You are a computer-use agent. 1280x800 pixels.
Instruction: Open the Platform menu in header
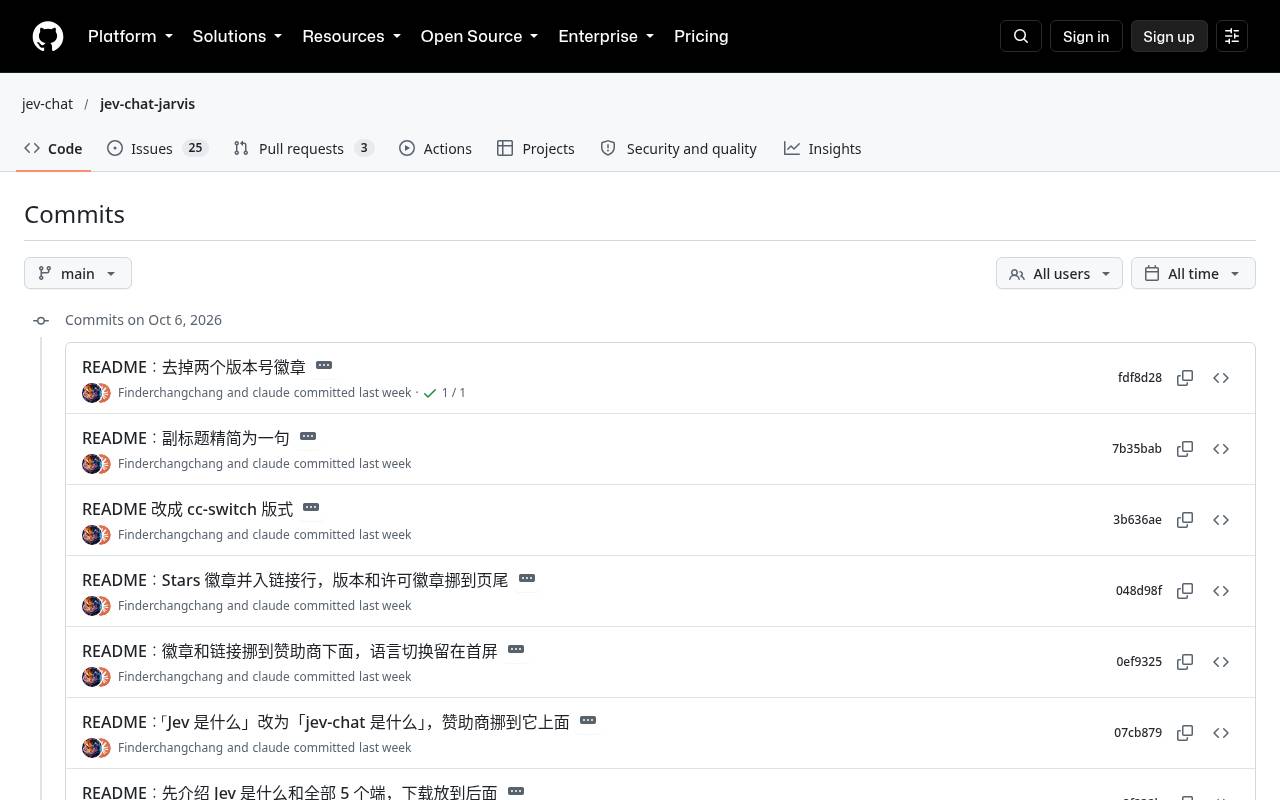(x=130, y=36)
